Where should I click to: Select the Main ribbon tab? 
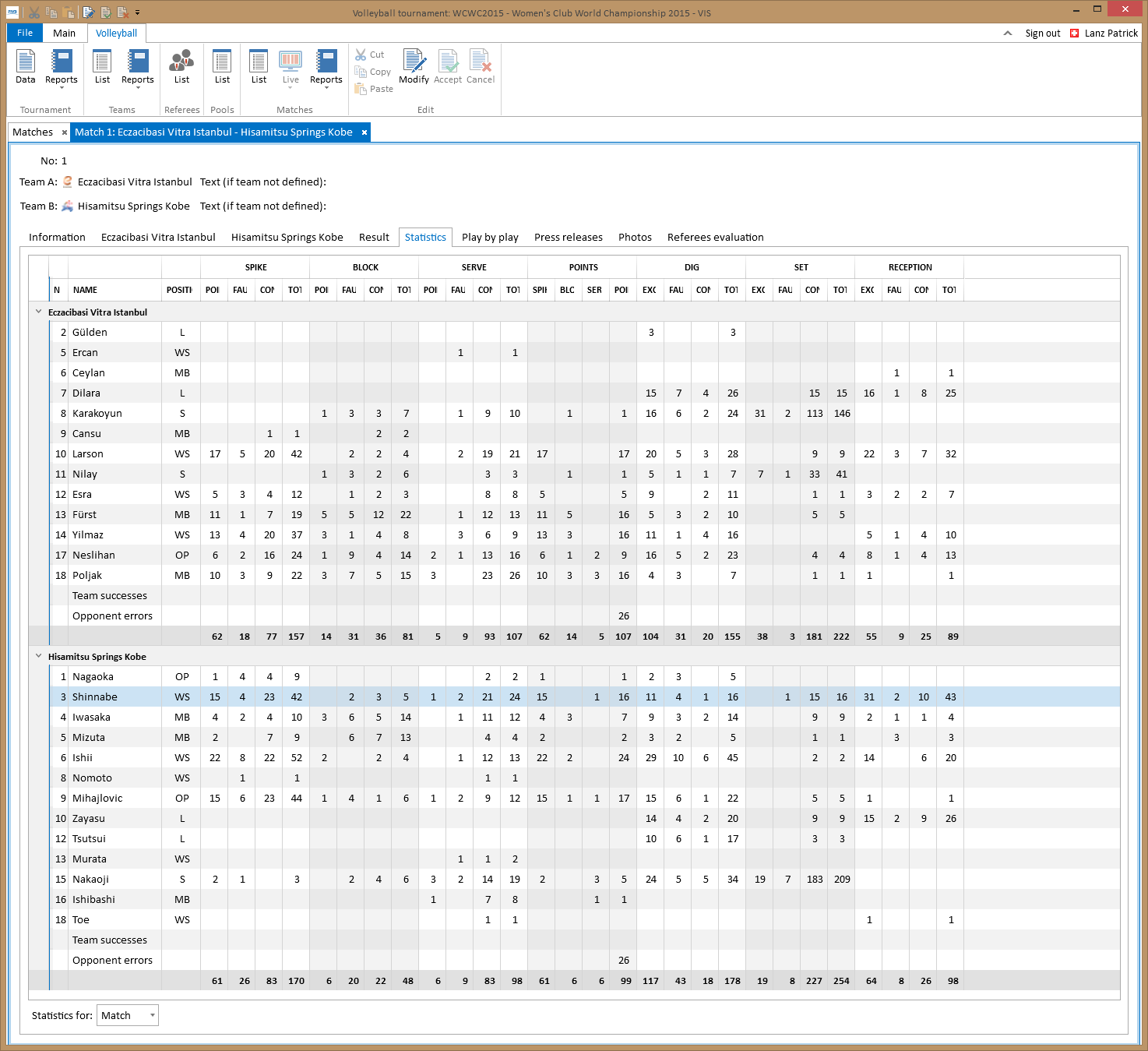coord(64,33)
